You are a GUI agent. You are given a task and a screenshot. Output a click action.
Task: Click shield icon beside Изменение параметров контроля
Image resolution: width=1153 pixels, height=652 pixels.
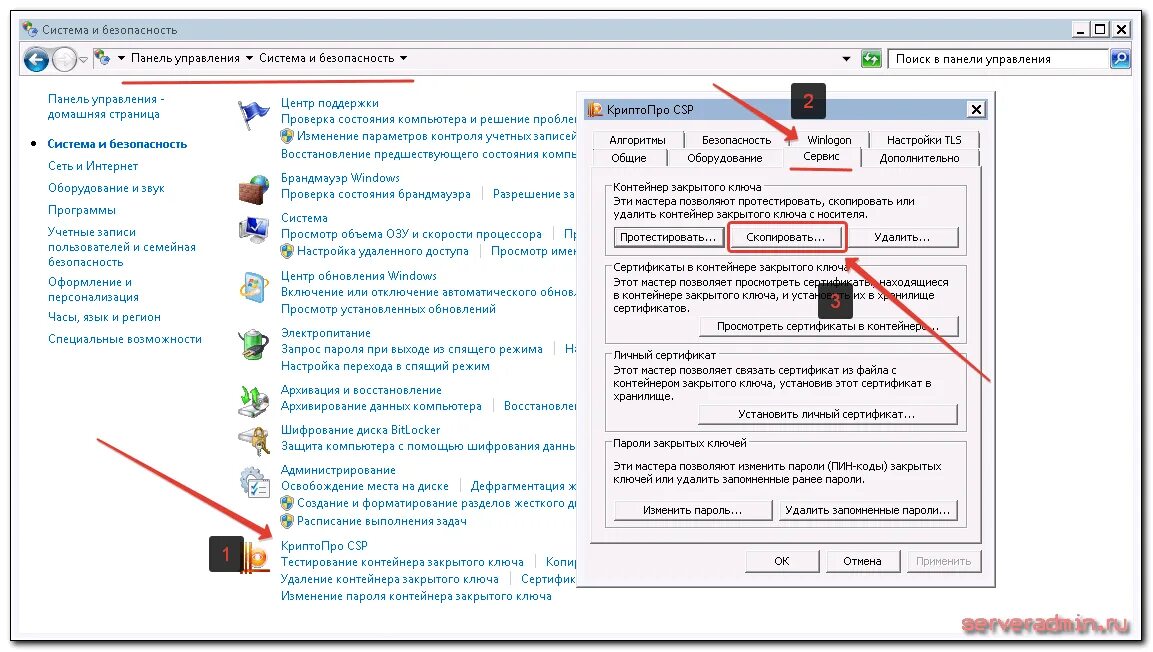pyautogui.click(x=288, y=136)
